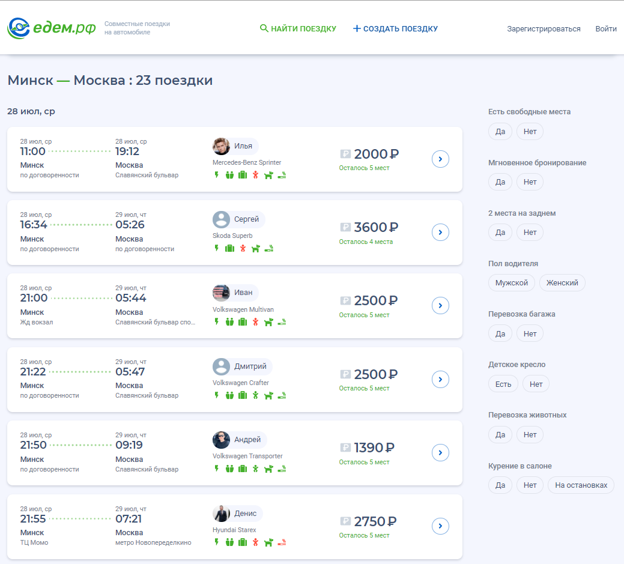Click the payment icon beside 1390 ₽
The width and height of the screenshot is (624, 564).
345,448
